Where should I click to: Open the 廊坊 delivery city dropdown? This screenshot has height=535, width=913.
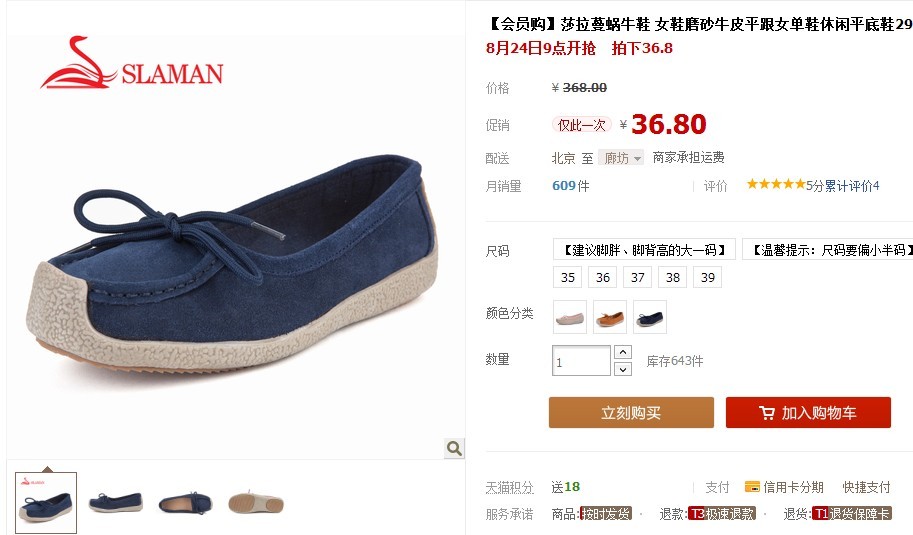click(621, 158)
